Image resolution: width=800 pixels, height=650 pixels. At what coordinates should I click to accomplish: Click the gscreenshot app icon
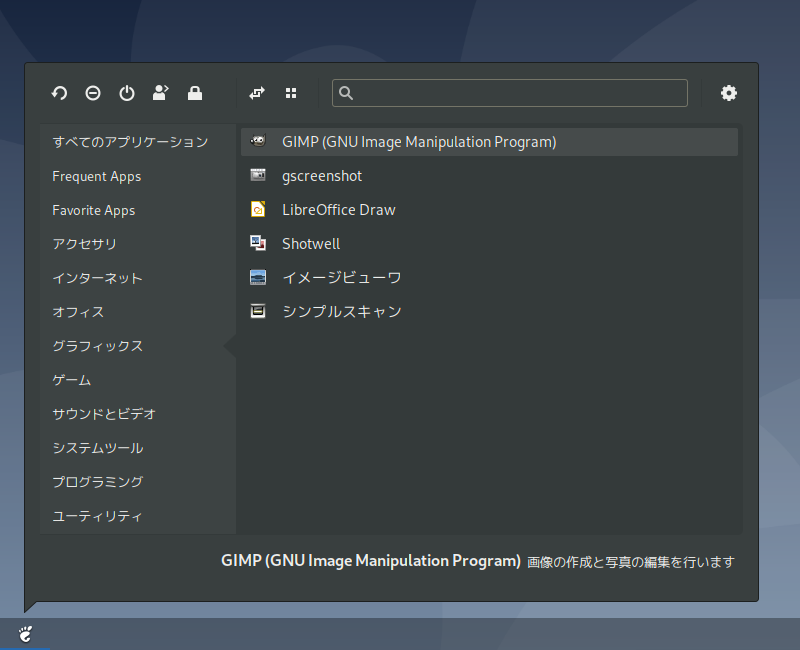tap(258, 175)
